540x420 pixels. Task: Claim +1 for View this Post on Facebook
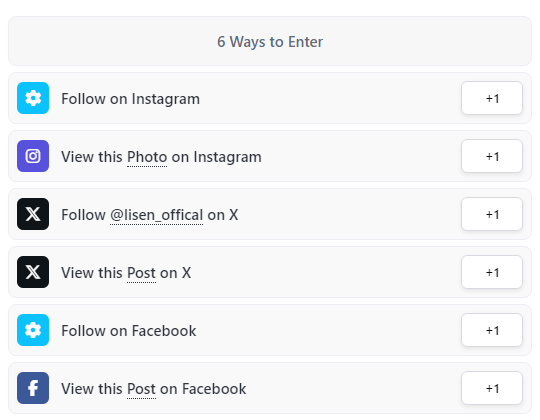coord(492,388)
